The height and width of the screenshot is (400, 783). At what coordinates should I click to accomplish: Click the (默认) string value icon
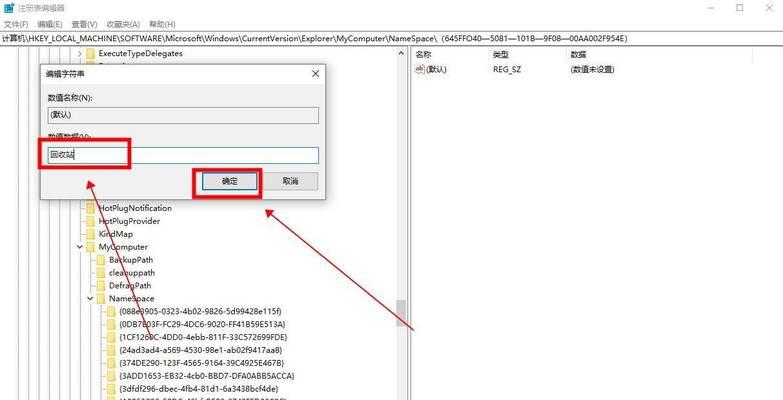pos(419,69)
